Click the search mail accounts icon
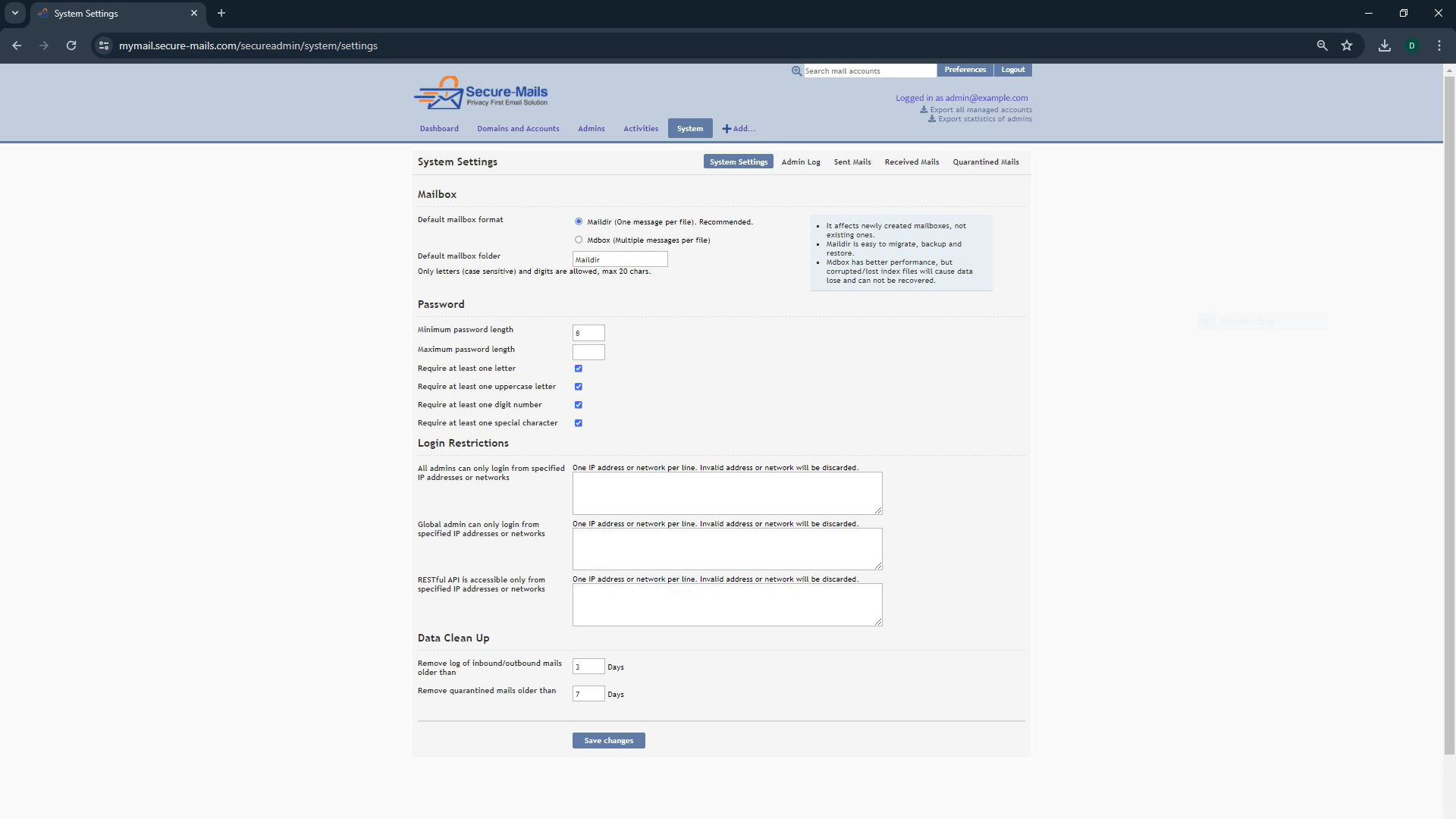The image size is (1456, 819). [796, 70]
